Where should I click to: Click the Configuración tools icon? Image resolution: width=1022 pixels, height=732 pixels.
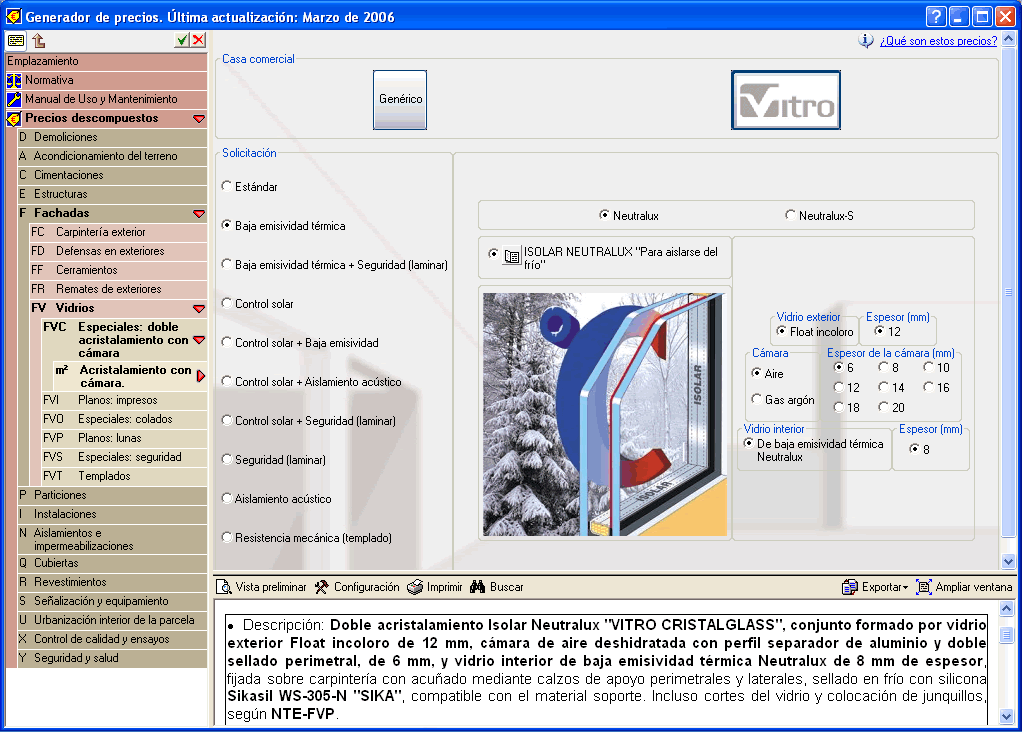322,587
